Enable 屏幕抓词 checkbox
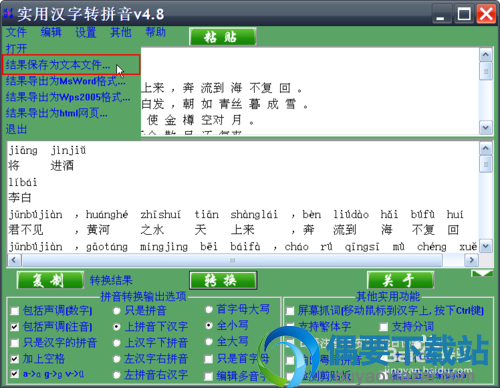 [290, 311]
